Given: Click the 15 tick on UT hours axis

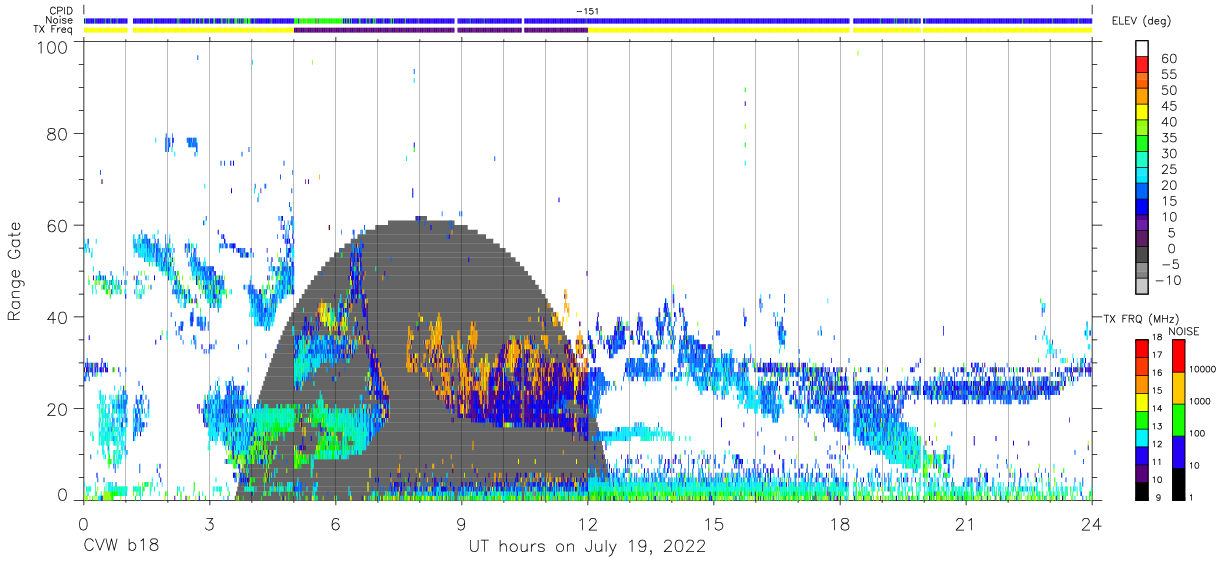Looking at the screenshot, I should (x=714, y=524).
